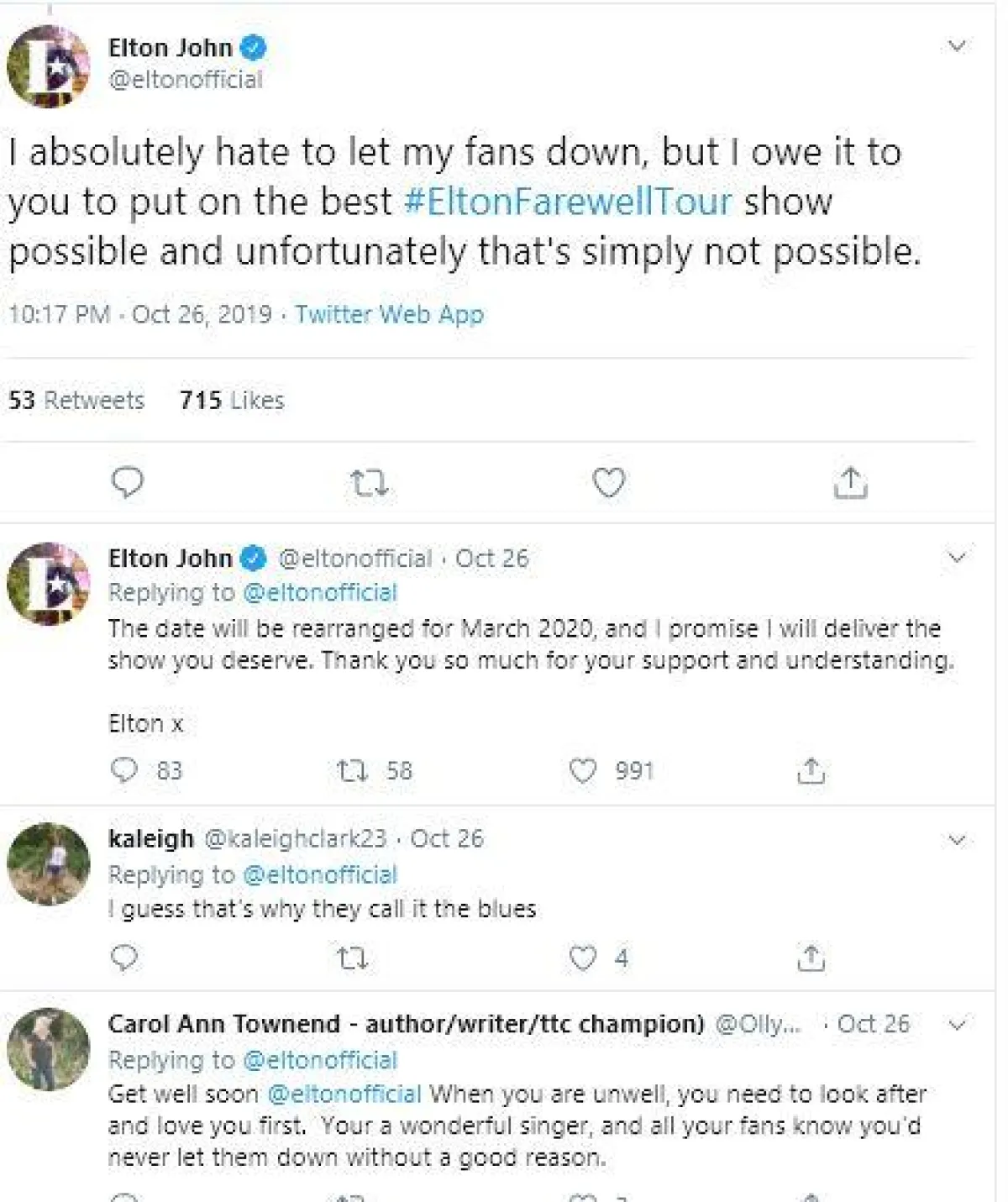Reply to kaleigh's blues tweet
This screenshot has height=1202, width=1008.
click(x=124, y=958)
